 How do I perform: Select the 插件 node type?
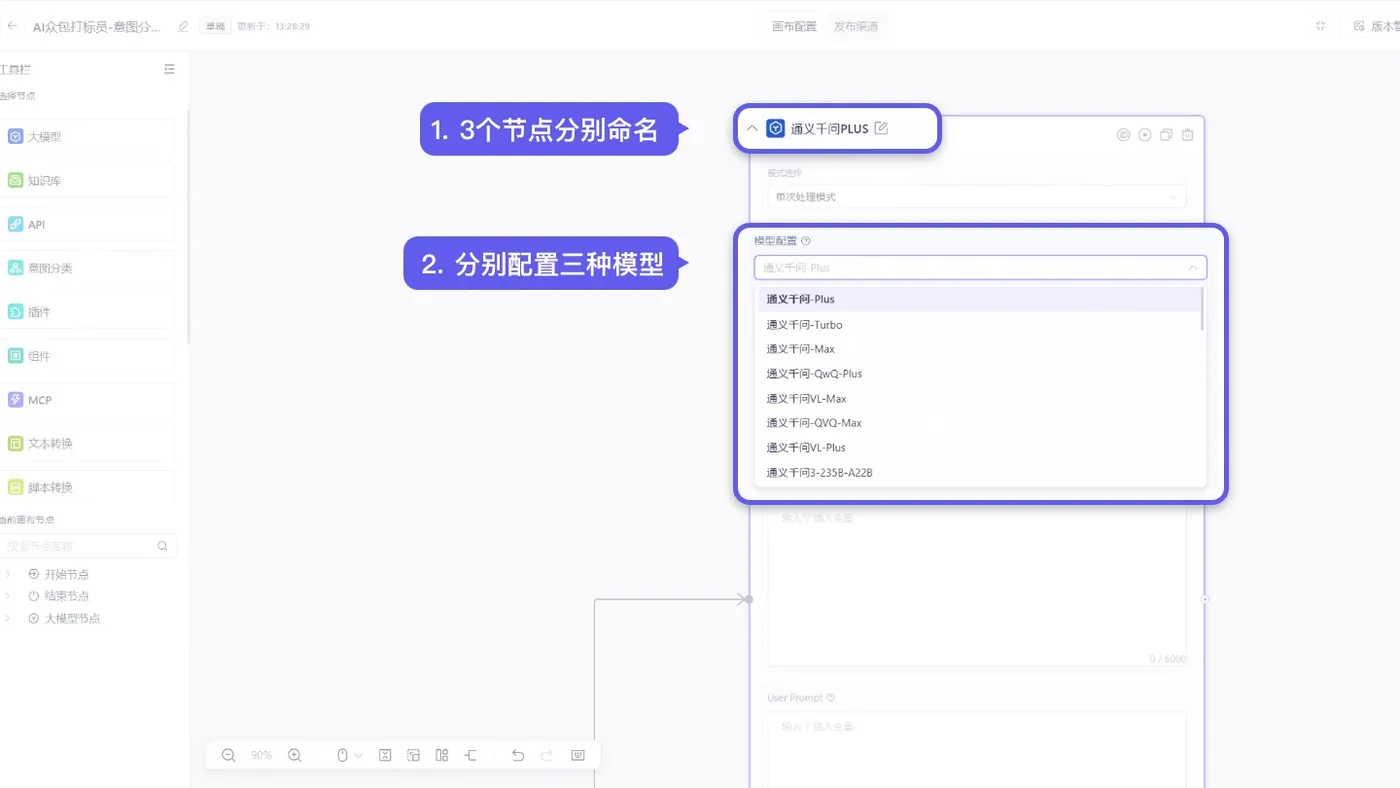click(87, 312)
